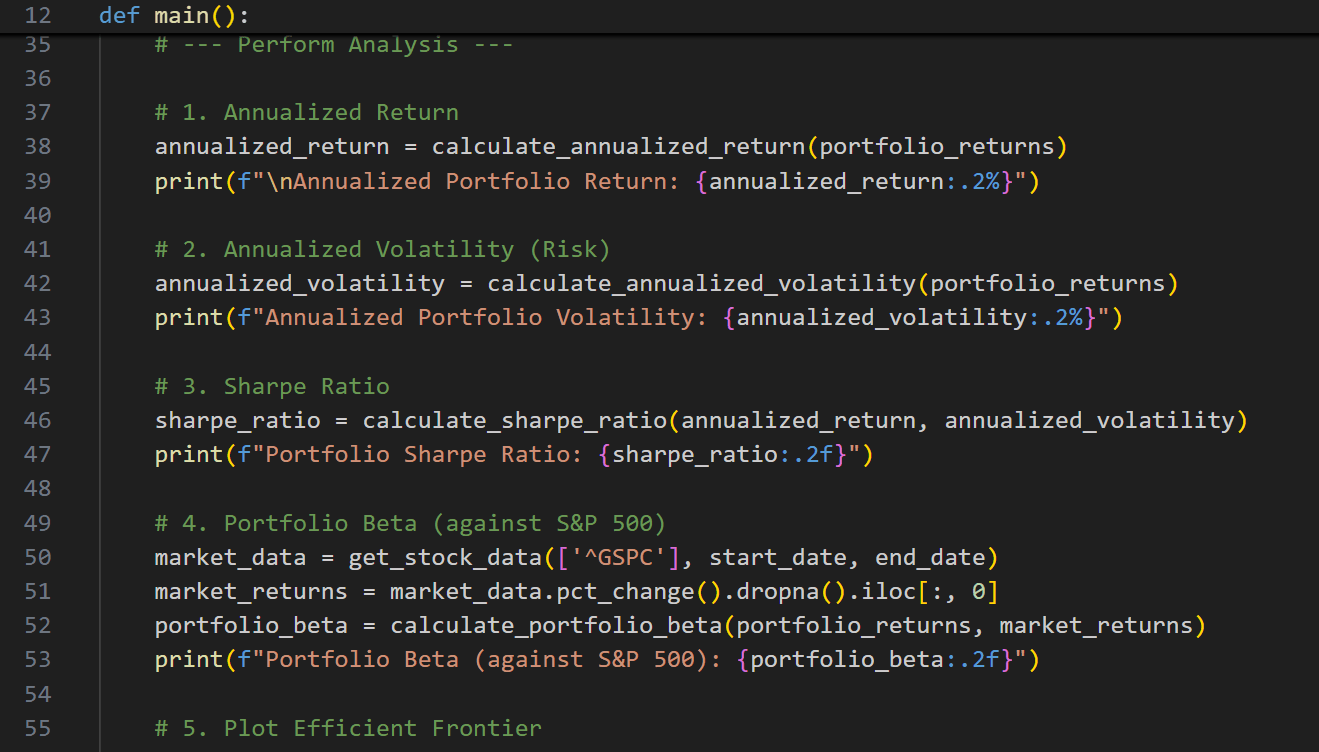
Task: Click the comment '# 3. Sharpe Ratio'
Action: pyautogui.click(x=272, y=386)
